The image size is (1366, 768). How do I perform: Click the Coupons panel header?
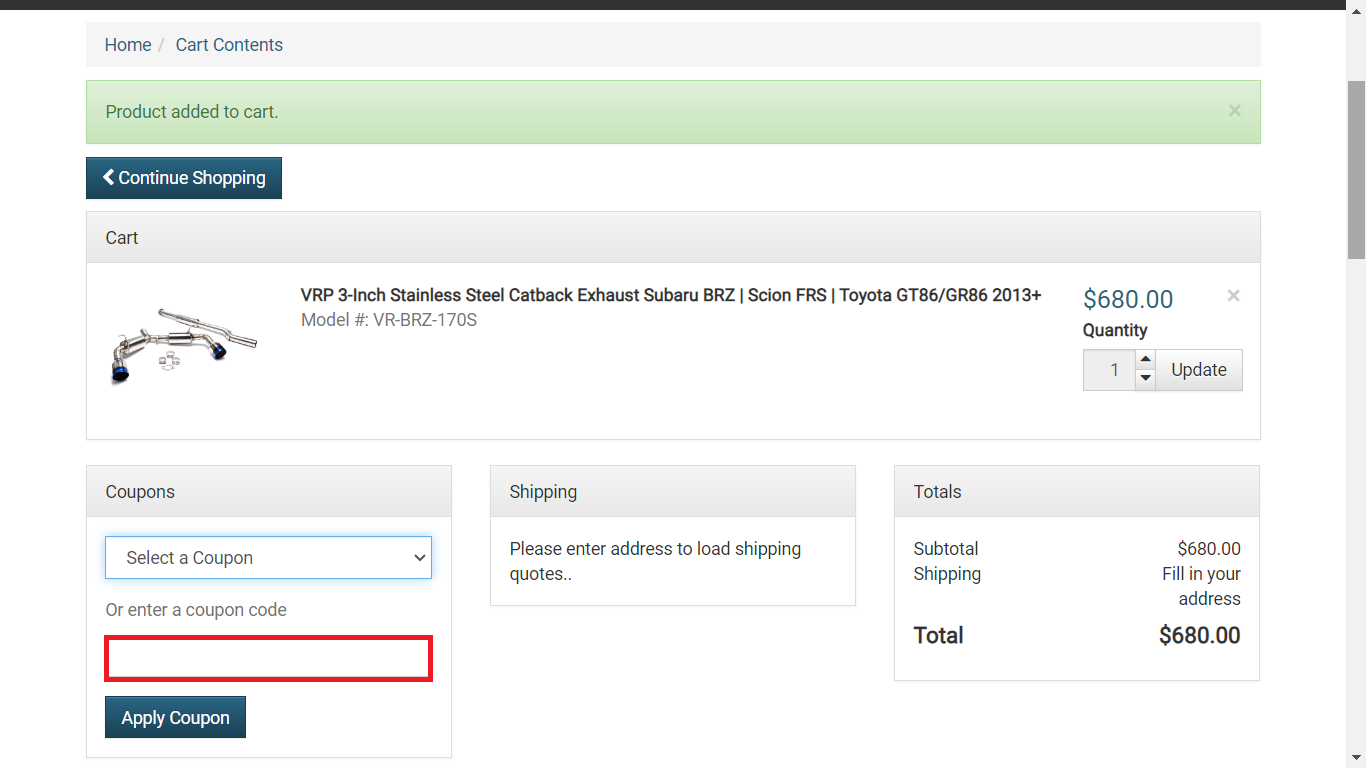click(x=268, y=492)
